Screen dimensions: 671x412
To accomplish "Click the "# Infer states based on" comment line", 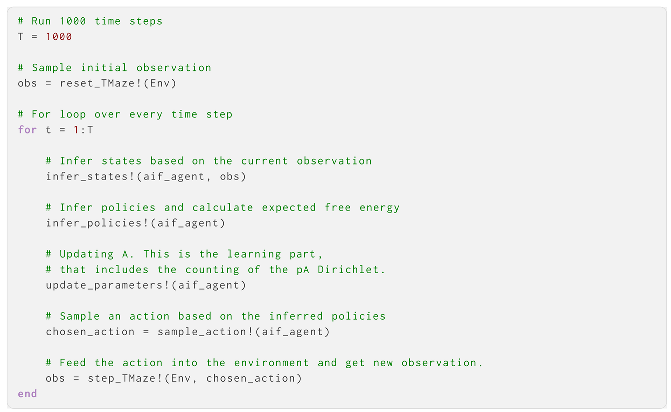I will (x=208, y=161).
